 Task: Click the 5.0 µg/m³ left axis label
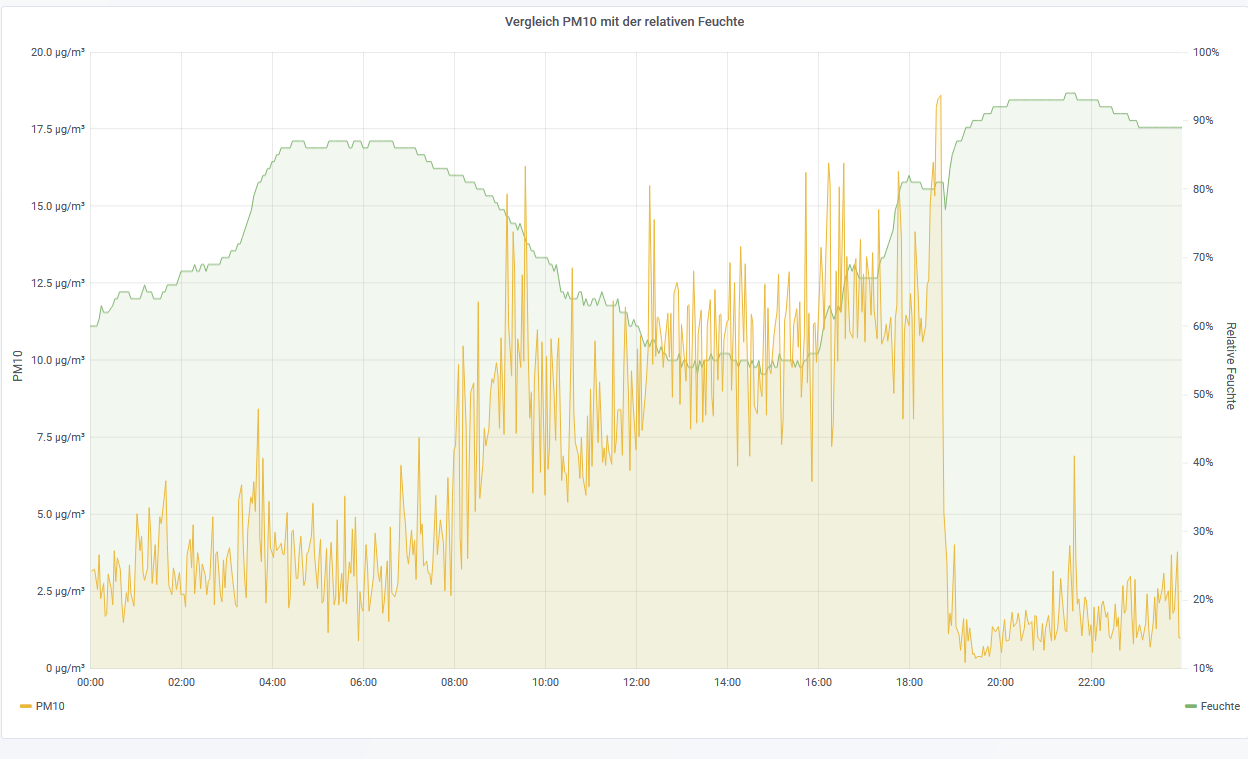click(x=61, y=514)
